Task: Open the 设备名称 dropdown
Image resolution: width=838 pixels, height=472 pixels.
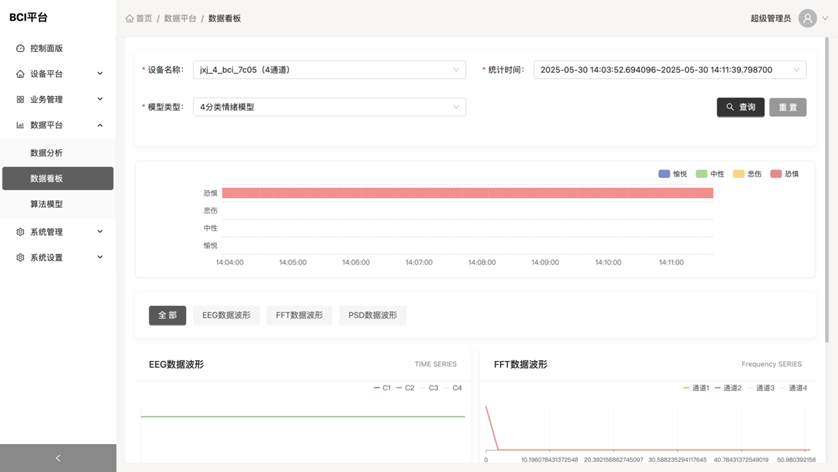Action: (328, 70)
